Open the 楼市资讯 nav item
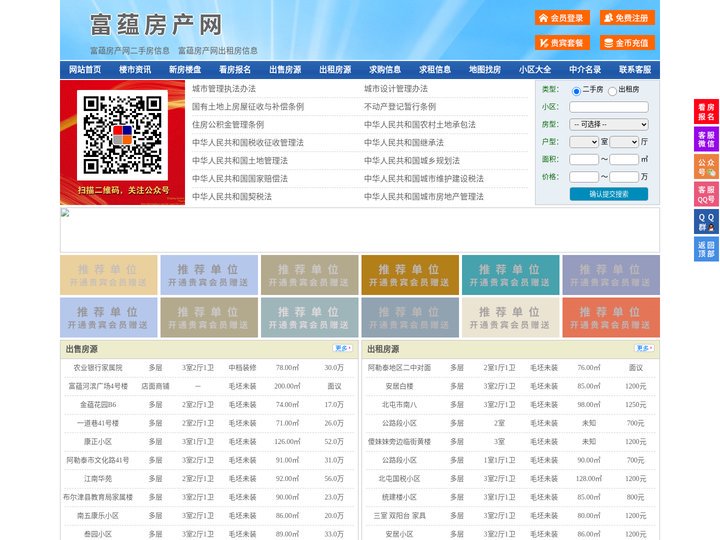The height and width of the screenshot is (540, 720). 135,70
